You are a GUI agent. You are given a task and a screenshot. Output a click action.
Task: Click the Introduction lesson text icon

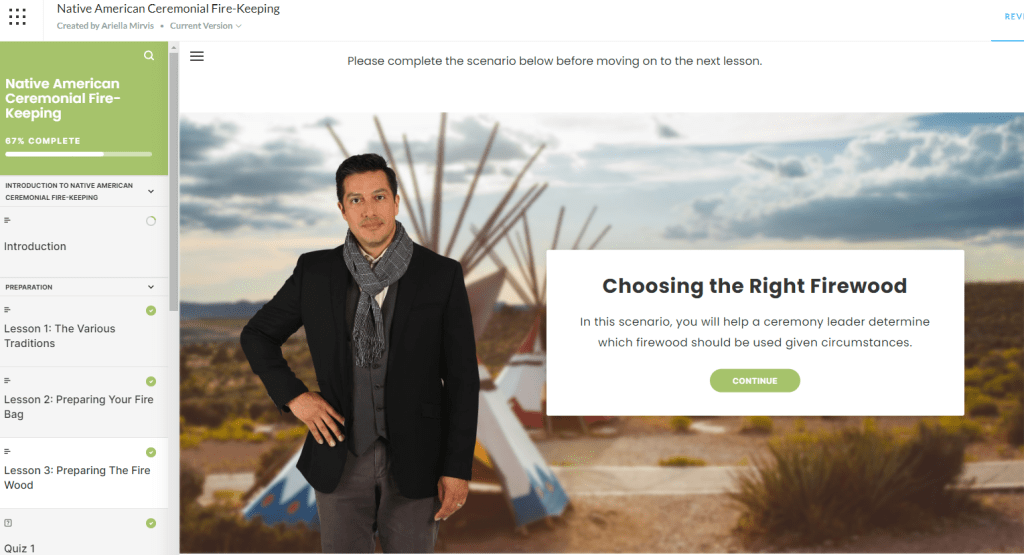click(7, 220)
